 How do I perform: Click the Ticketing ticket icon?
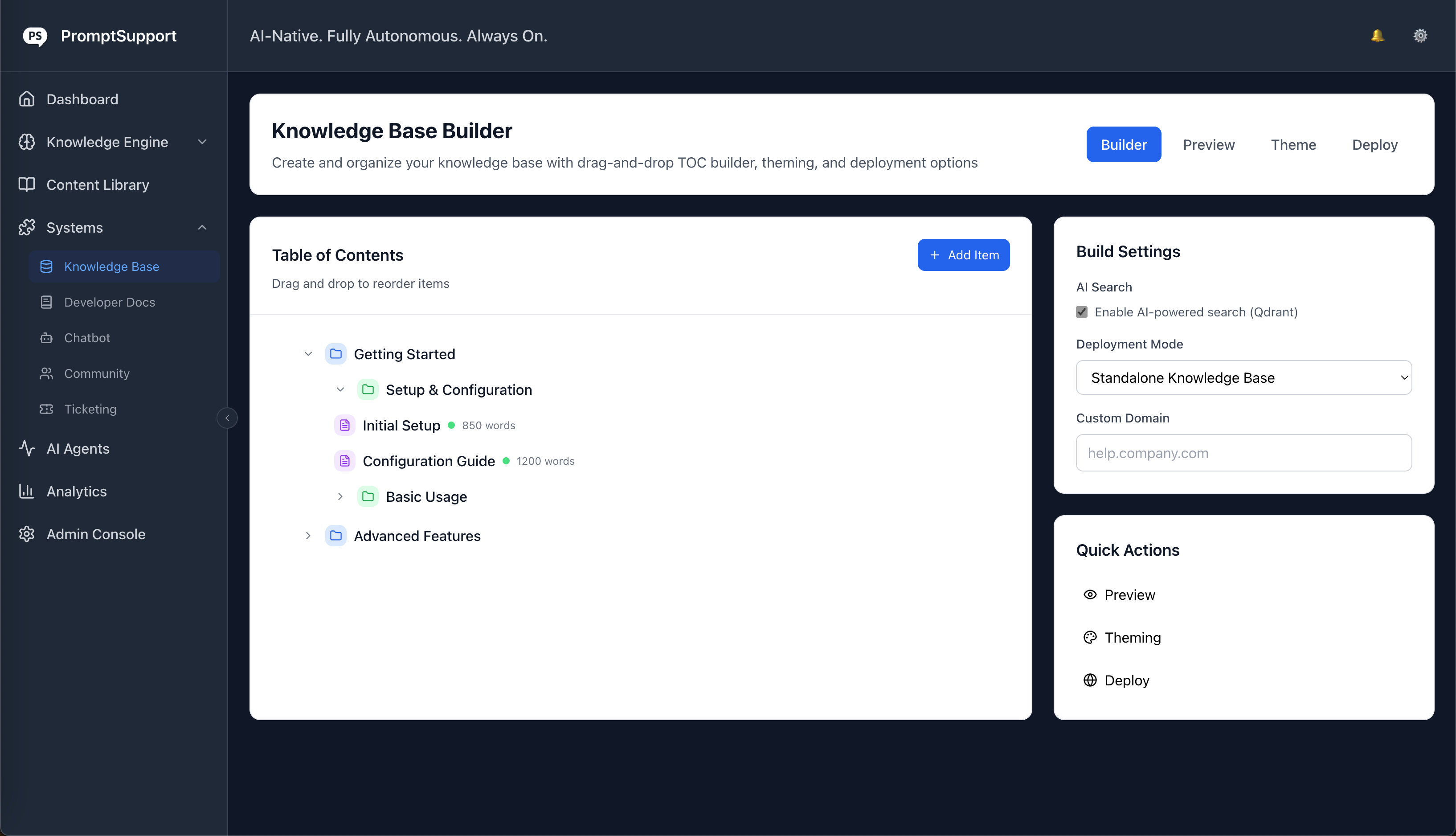46,409
